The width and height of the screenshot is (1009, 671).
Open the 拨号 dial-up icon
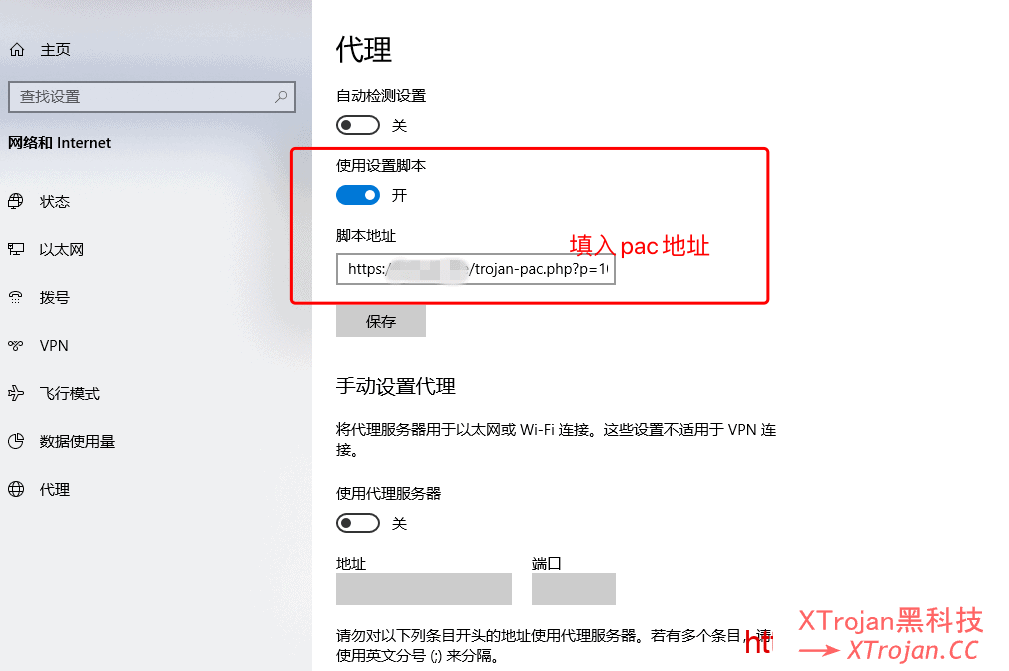pyautogui.click(x=16, y=297)
